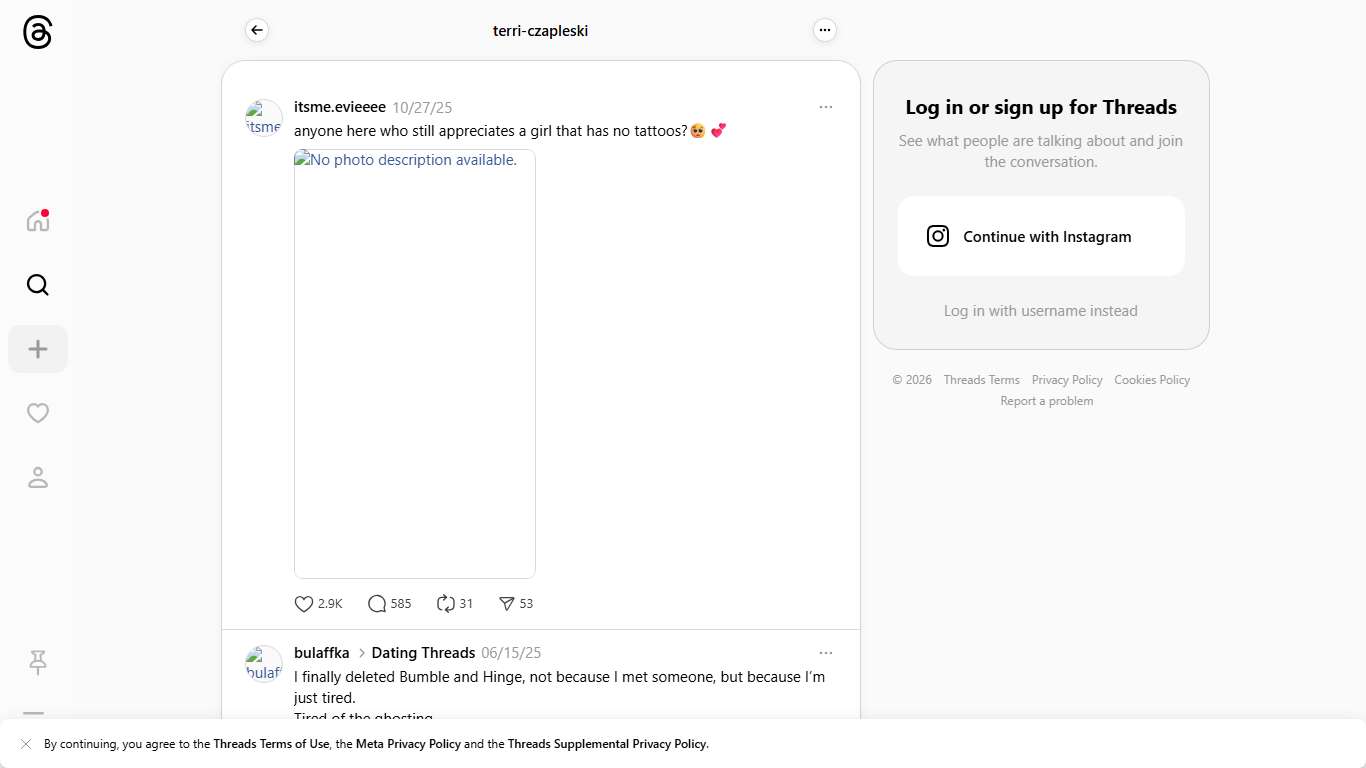Go back using the arrow button

257,30
